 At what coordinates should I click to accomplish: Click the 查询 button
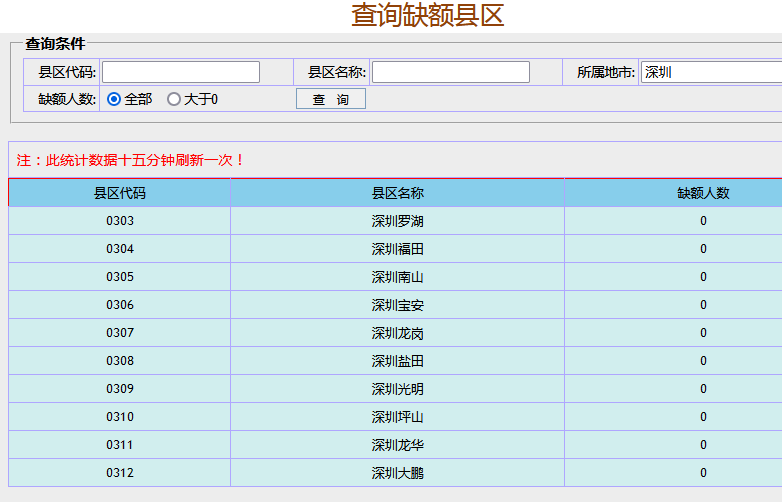[x=331, y=99]
